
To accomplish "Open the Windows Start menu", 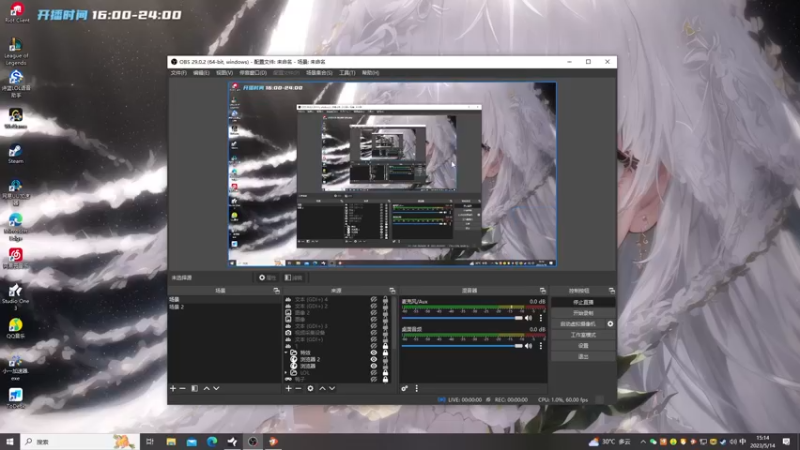I will (10, 441).
